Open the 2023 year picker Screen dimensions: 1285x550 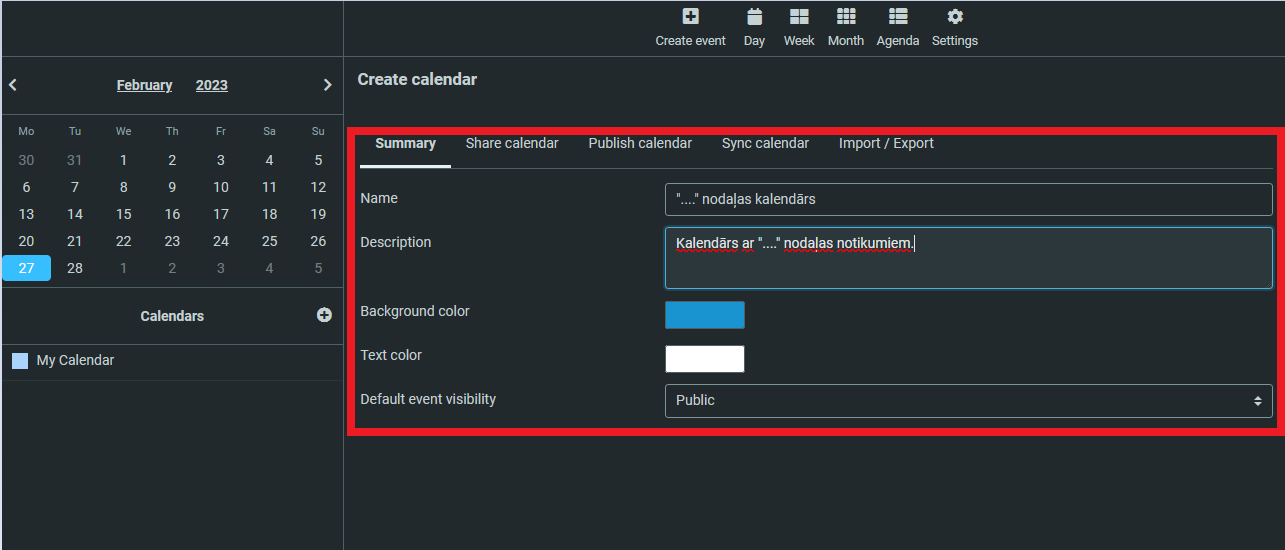(212, 85)
